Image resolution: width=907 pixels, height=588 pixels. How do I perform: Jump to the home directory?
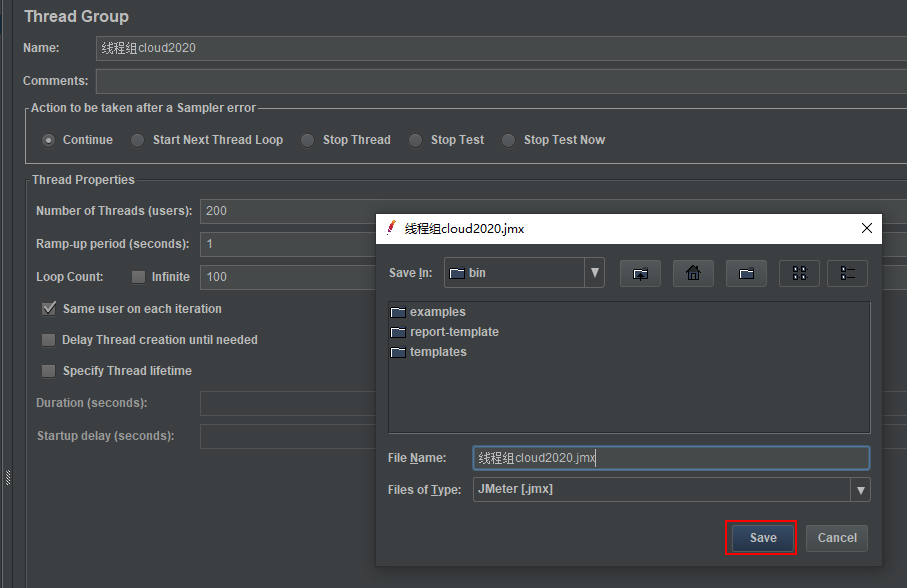[x=693, y=273]
